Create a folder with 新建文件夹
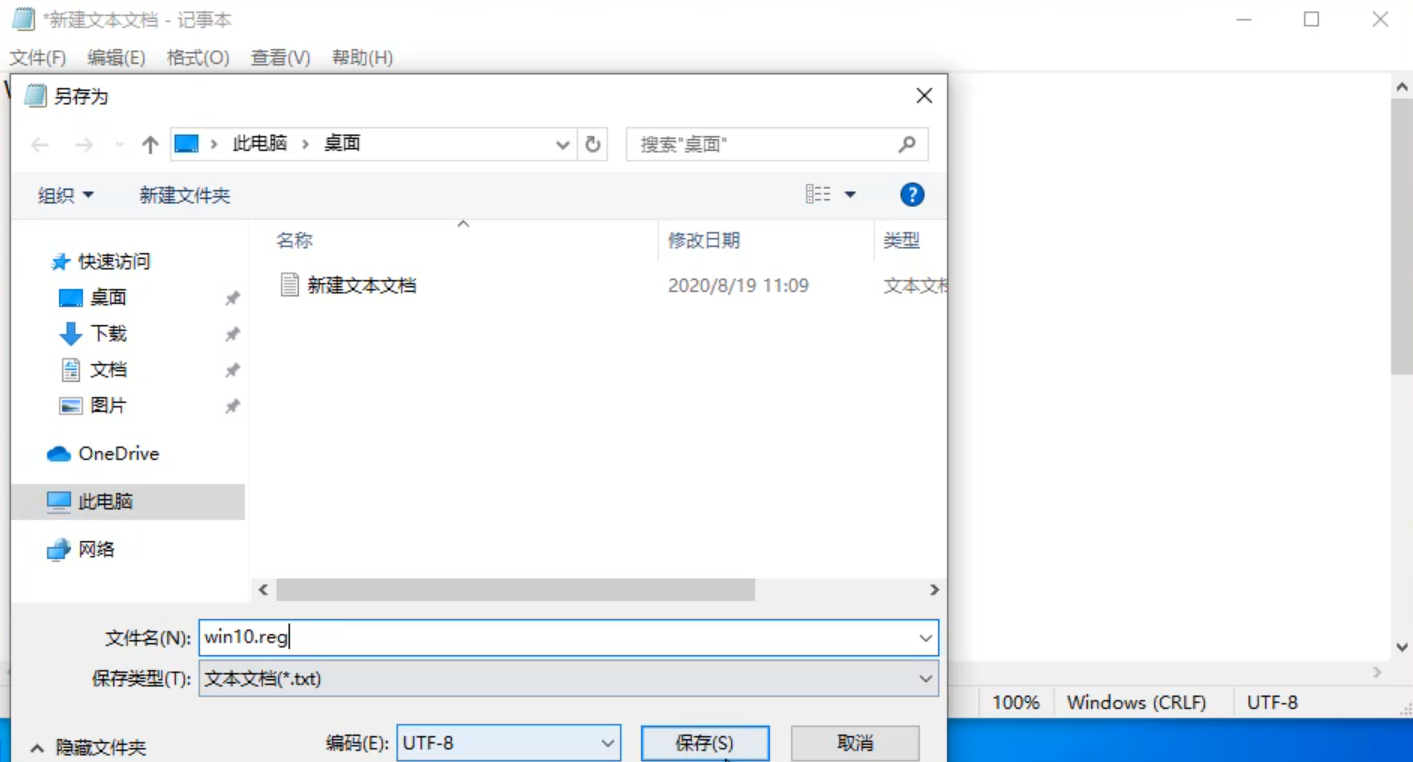Viewport: 1413px width, 762px height. [x=184, y=194]
